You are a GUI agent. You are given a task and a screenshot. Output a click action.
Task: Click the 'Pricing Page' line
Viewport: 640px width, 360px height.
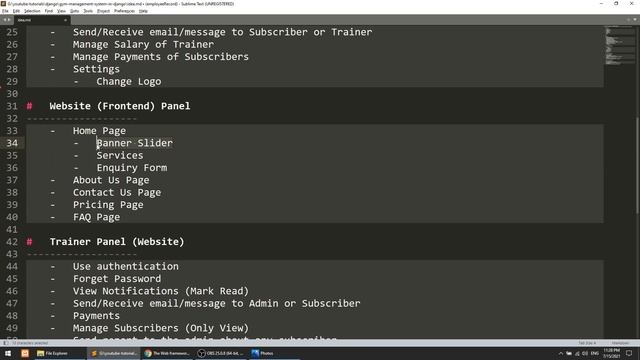click(108, 204)
